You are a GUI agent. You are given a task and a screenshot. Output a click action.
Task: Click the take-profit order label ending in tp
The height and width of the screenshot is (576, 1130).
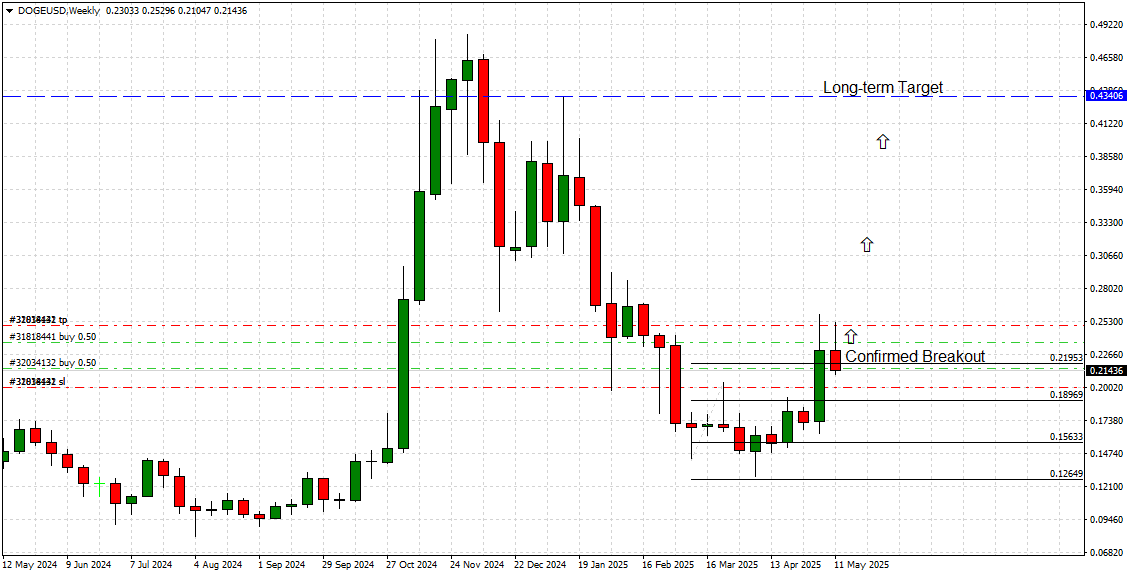pyautogui.click(x=38, y=319)
